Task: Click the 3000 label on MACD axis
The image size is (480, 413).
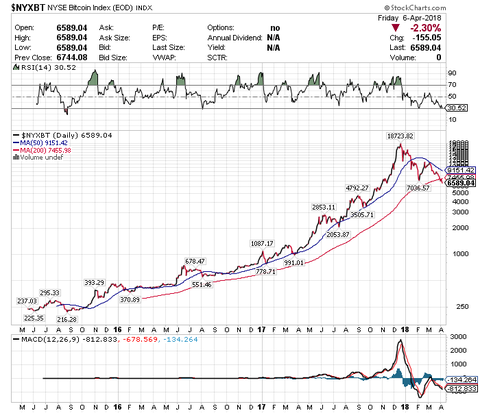Action: click(458, 337)
